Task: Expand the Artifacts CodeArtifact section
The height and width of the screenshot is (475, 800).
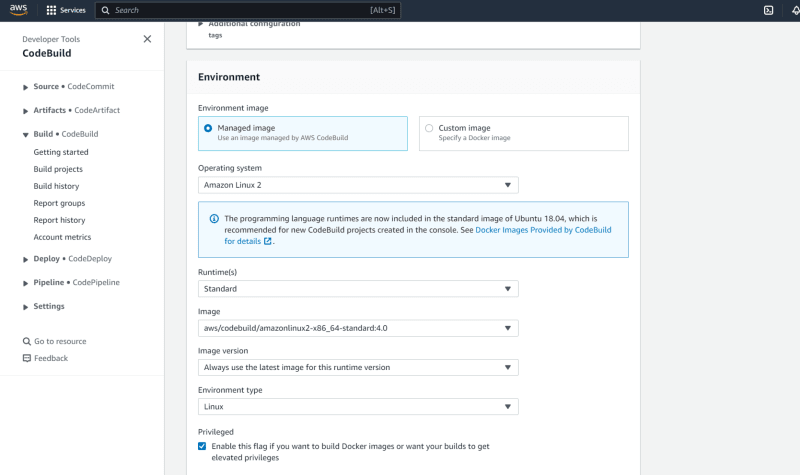Action: 26,111
